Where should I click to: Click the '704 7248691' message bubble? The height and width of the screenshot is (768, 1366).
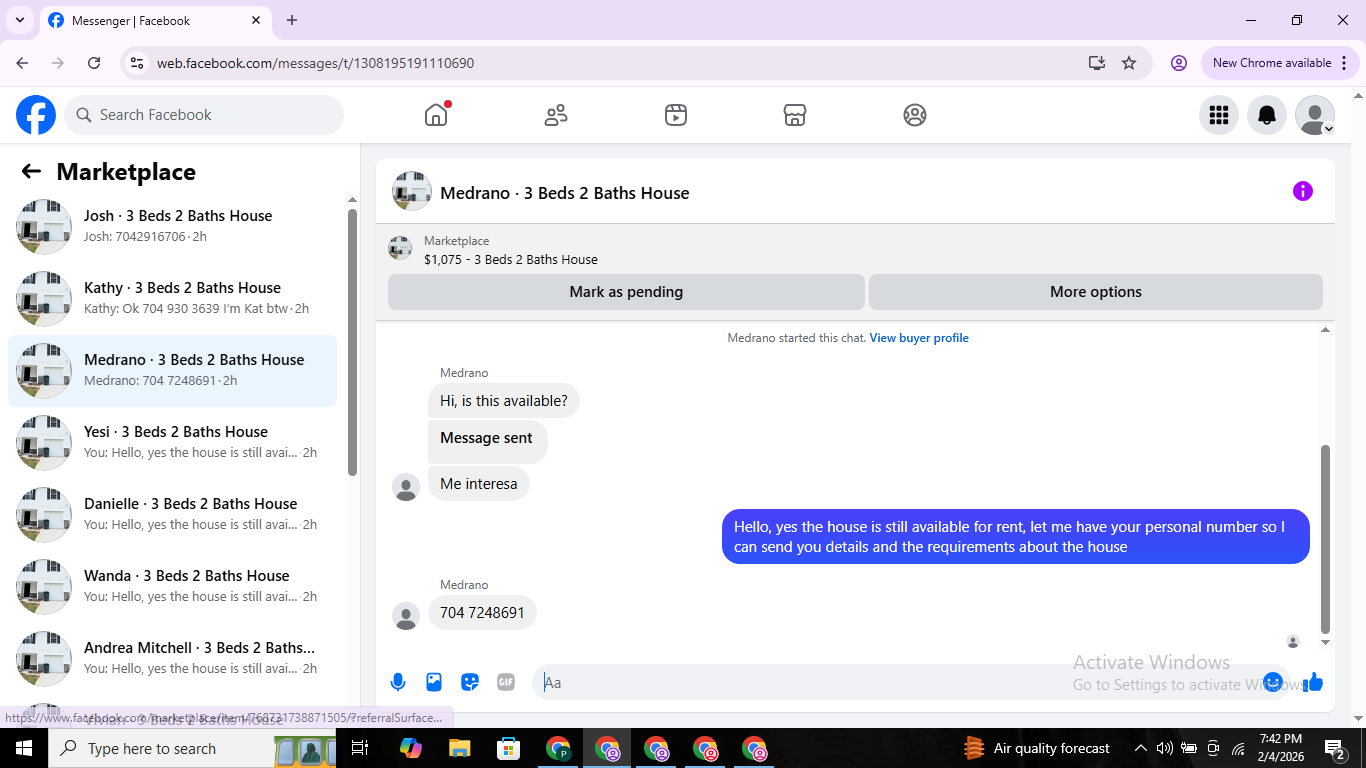(482, 613)
